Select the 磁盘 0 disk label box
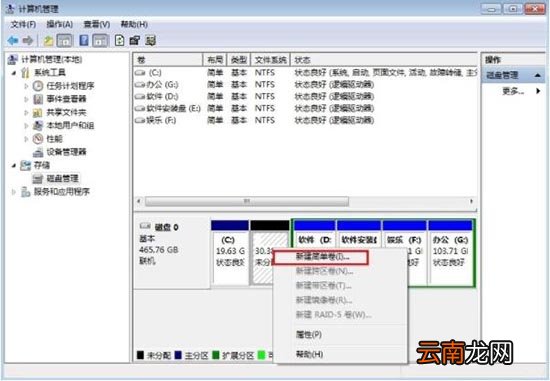The height and width of the screenshot is (381, 550). (x=172, y=253)
